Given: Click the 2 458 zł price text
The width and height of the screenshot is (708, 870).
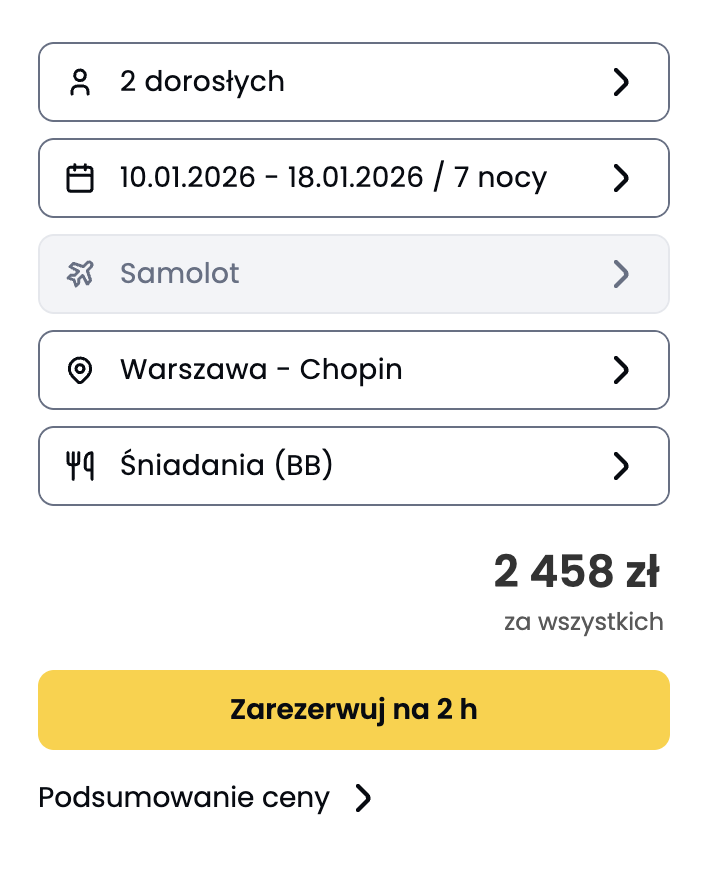Looking at the screenshot, I should (x=576, y=570).
